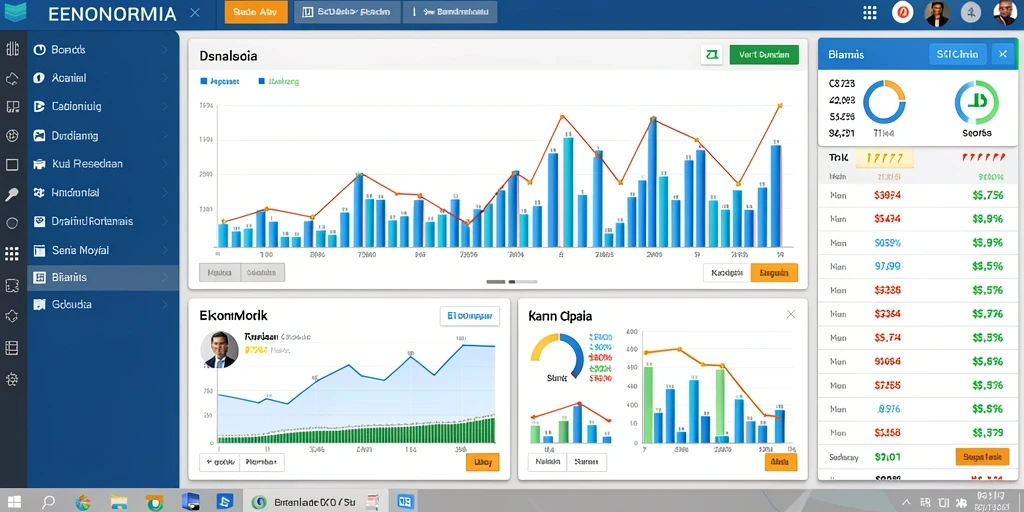Open the apps grid icon in header
This screenshot has height=512, width=1024.
tap(869, 12)
